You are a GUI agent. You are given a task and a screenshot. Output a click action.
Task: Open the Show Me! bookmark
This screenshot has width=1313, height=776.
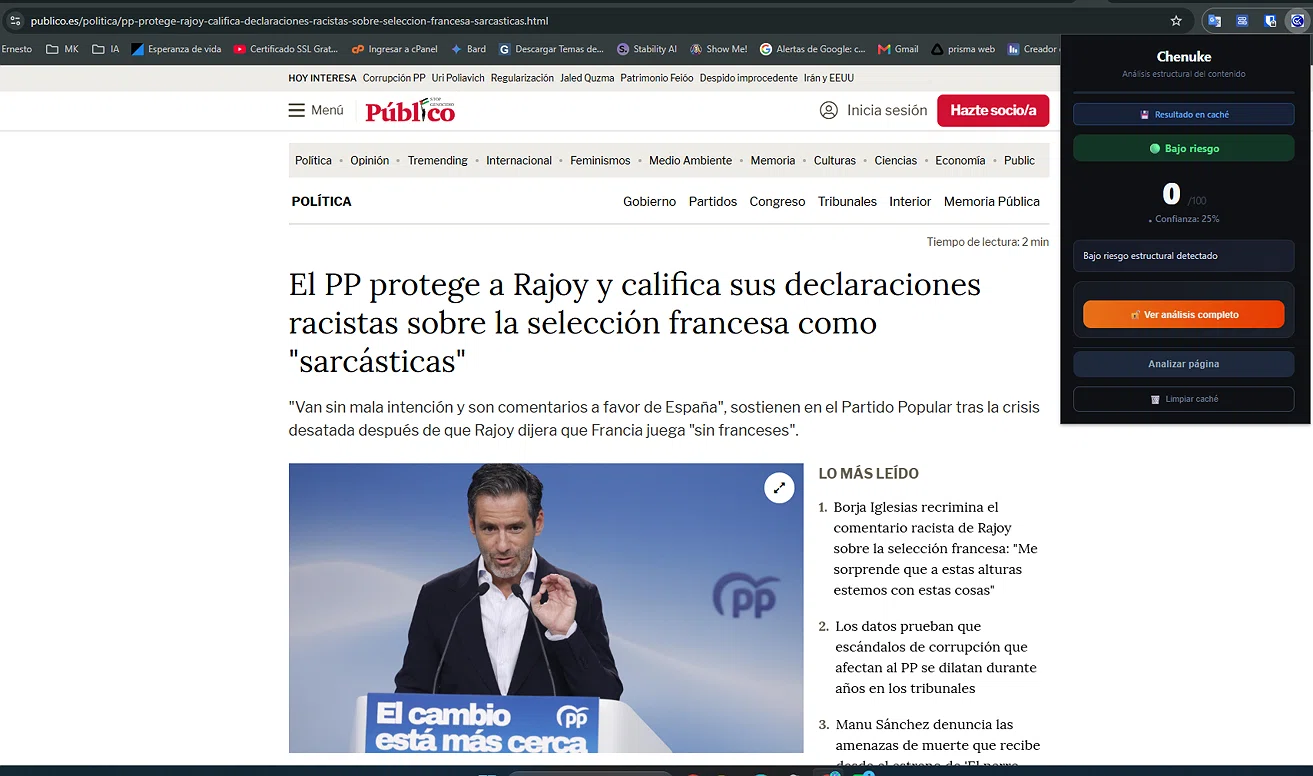[x=718, y=49]
